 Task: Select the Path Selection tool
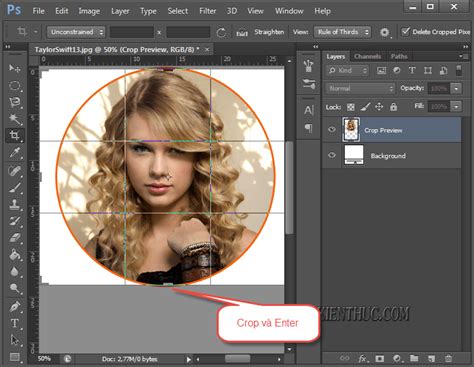(14, 340)
